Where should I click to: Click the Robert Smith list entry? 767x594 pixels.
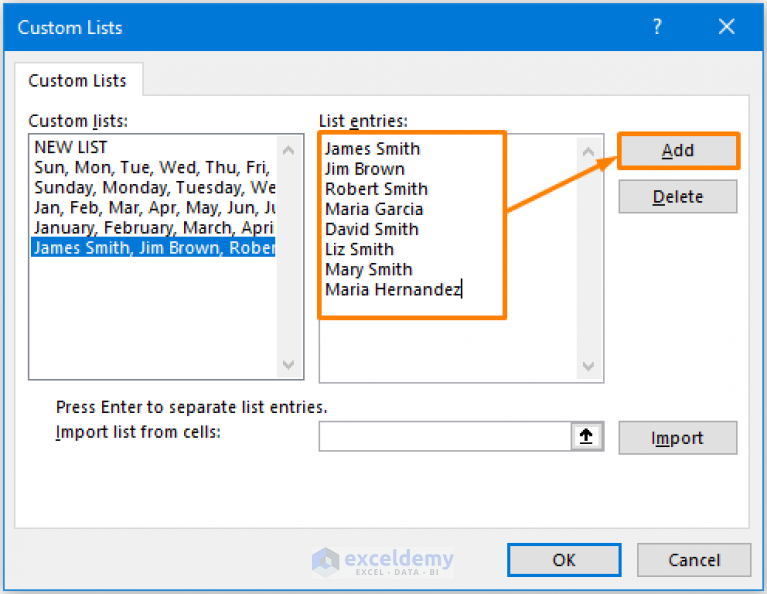(x=377, y=189)
